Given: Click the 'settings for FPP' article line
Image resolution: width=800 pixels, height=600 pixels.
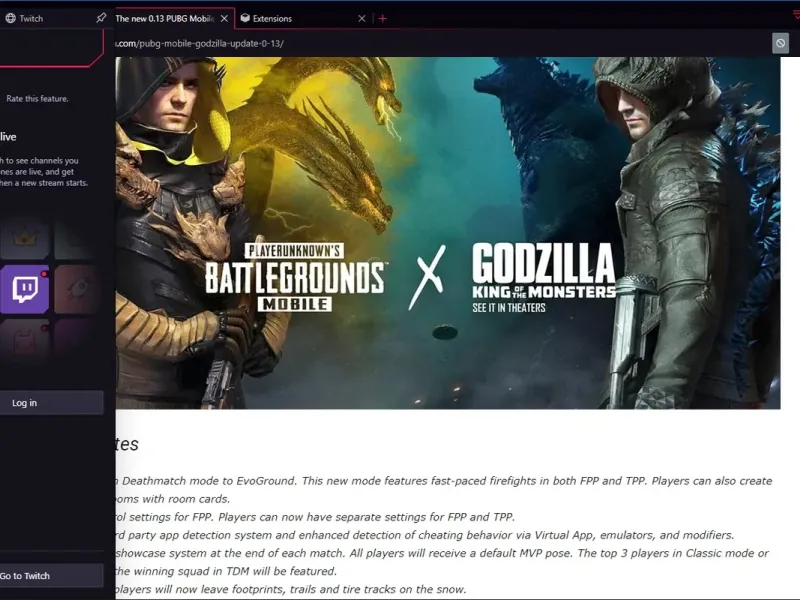Looking at the screenshot, I should click(315, 517).
